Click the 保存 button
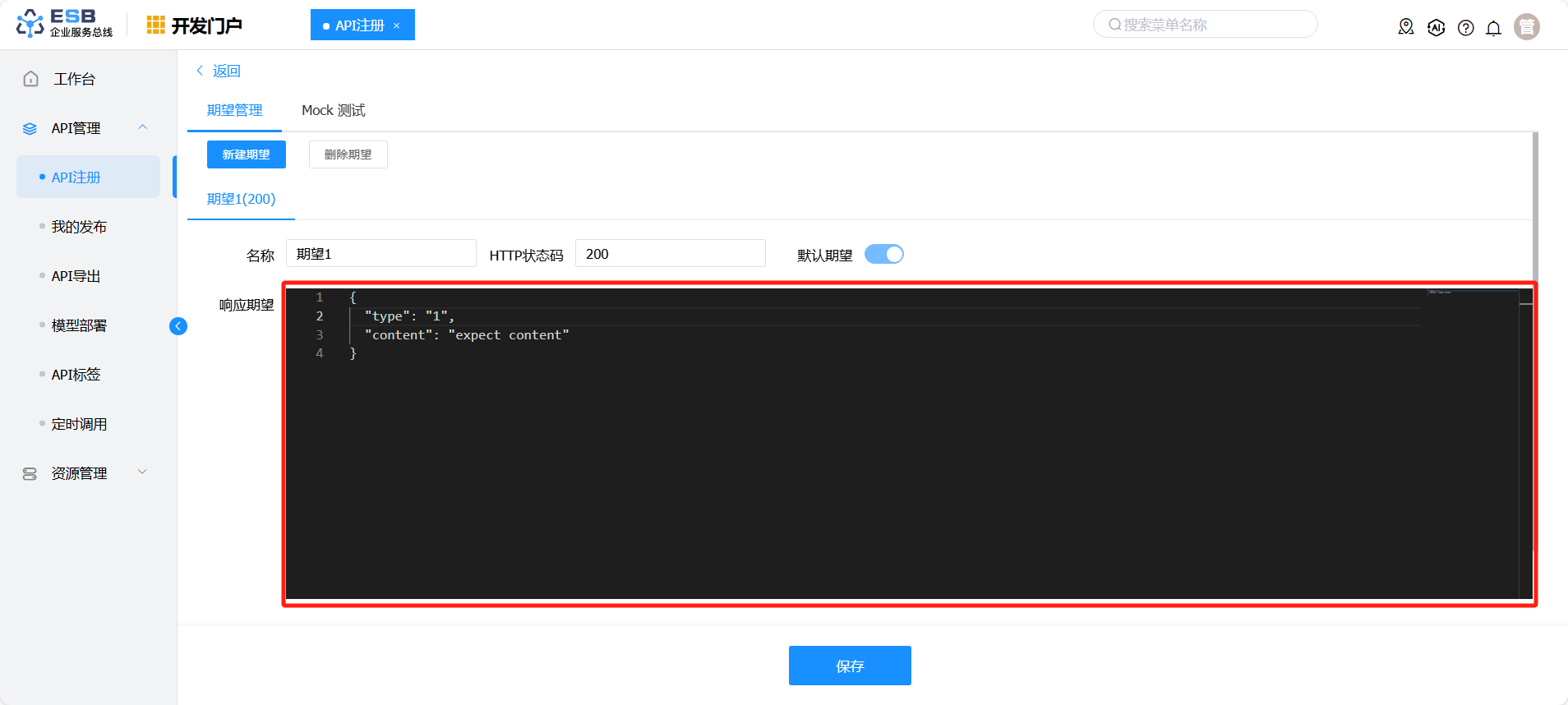 point(849,666)
